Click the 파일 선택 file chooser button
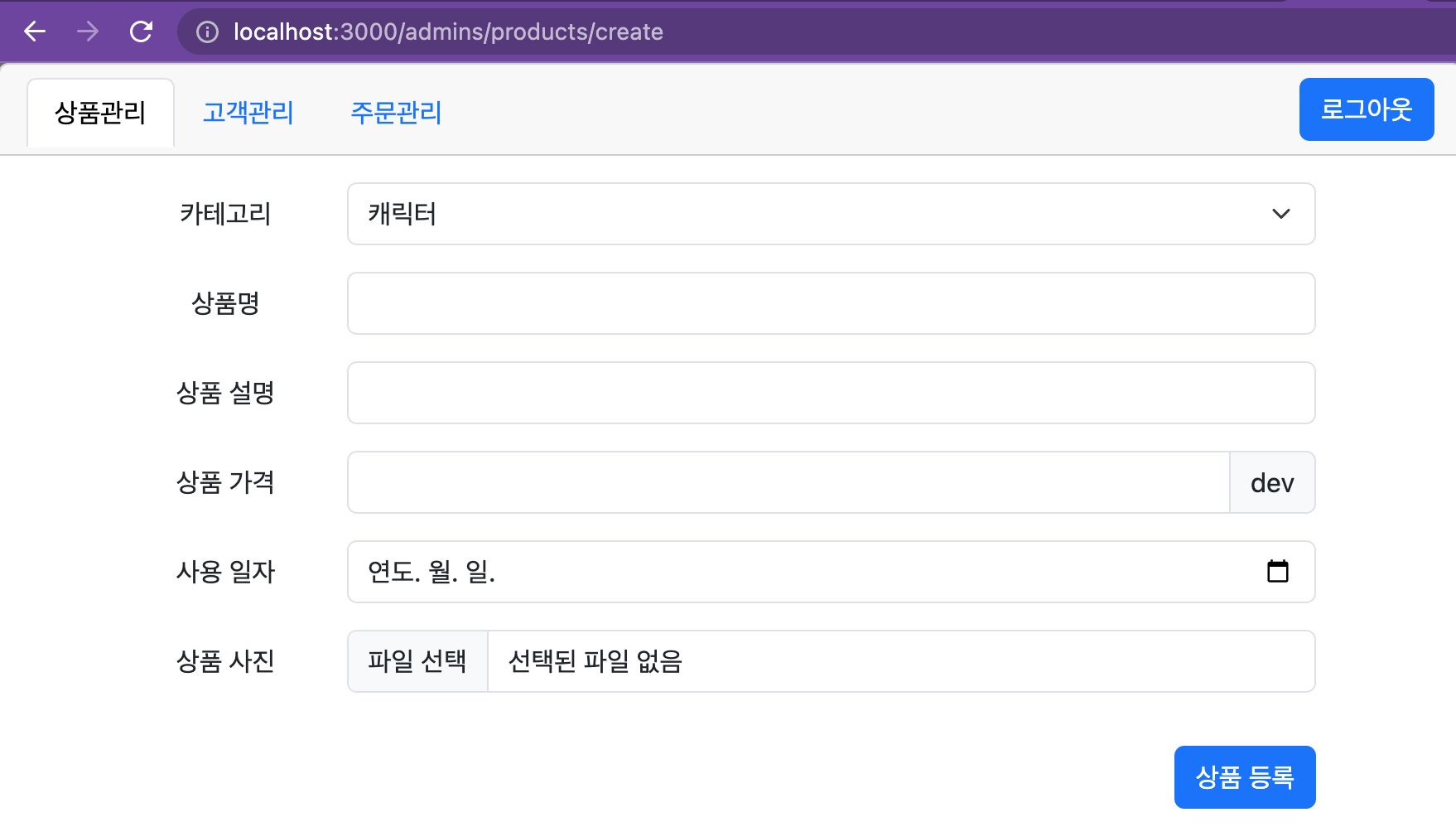 pos(417,661)
